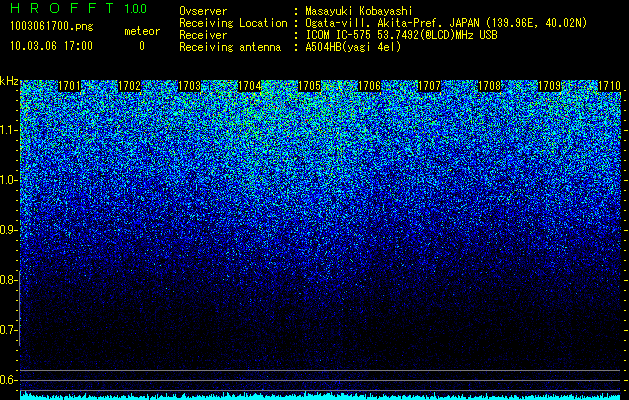
Task: Select the file name 1003061700.png
Action: point(52,26)
